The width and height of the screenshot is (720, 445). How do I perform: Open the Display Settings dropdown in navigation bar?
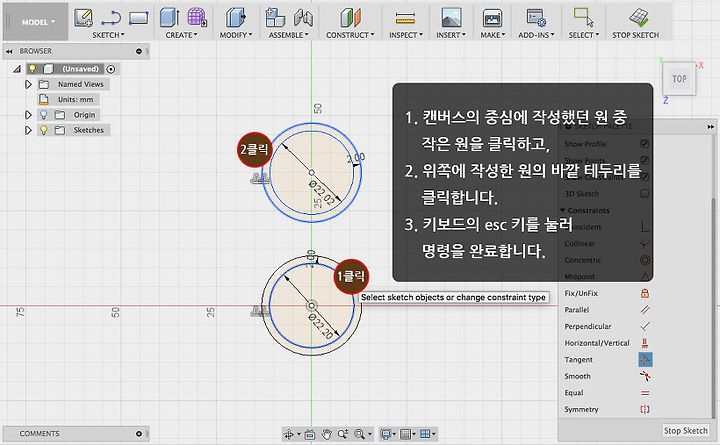[388, 434]
